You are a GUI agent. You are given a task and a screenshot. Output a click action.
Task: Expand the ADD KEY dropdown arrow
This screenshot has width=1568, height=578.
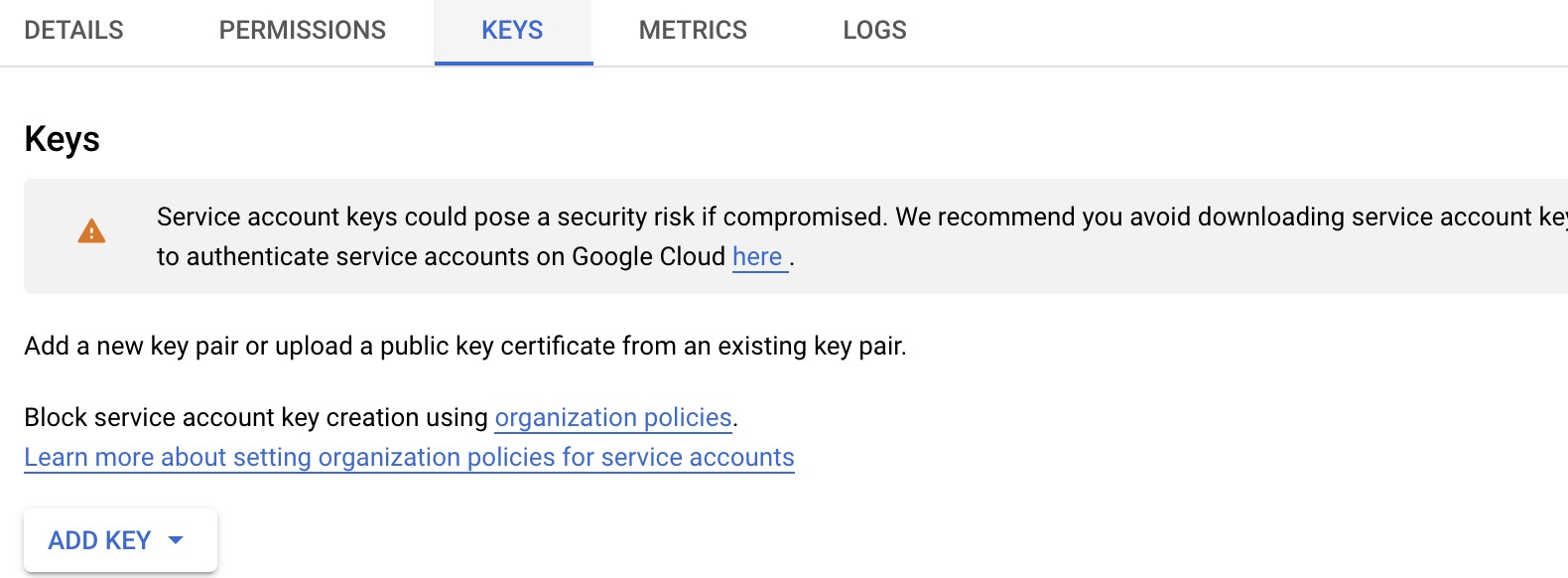point(176,540)
